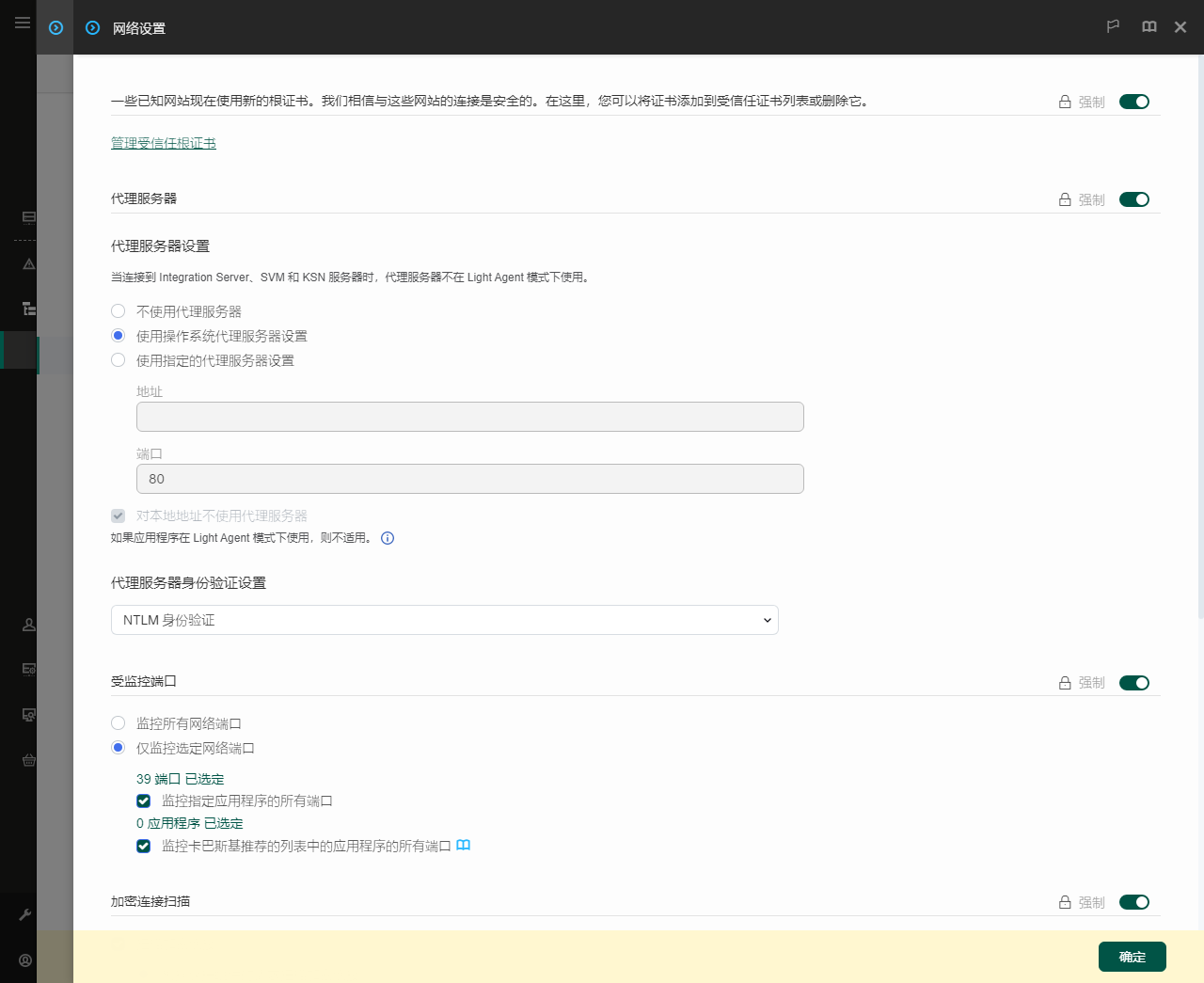This screenshot has width=1204, height=983.
Task: Open the help book icon in the header
Action: [1149, 27]
